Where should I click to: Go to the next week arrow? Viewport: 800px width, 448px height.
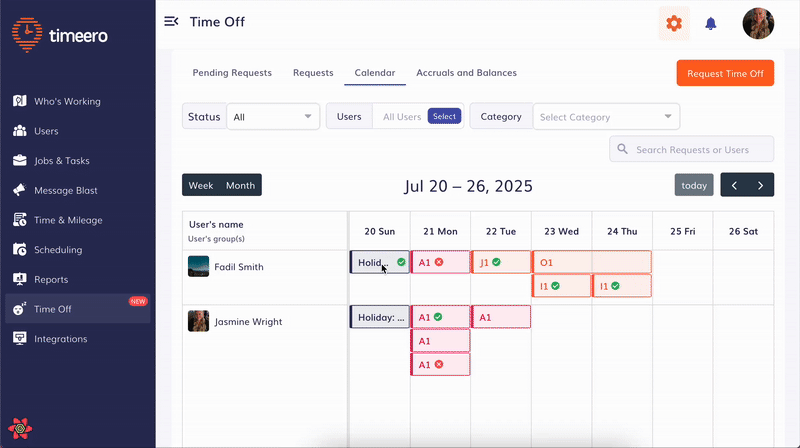coord(761,185)
